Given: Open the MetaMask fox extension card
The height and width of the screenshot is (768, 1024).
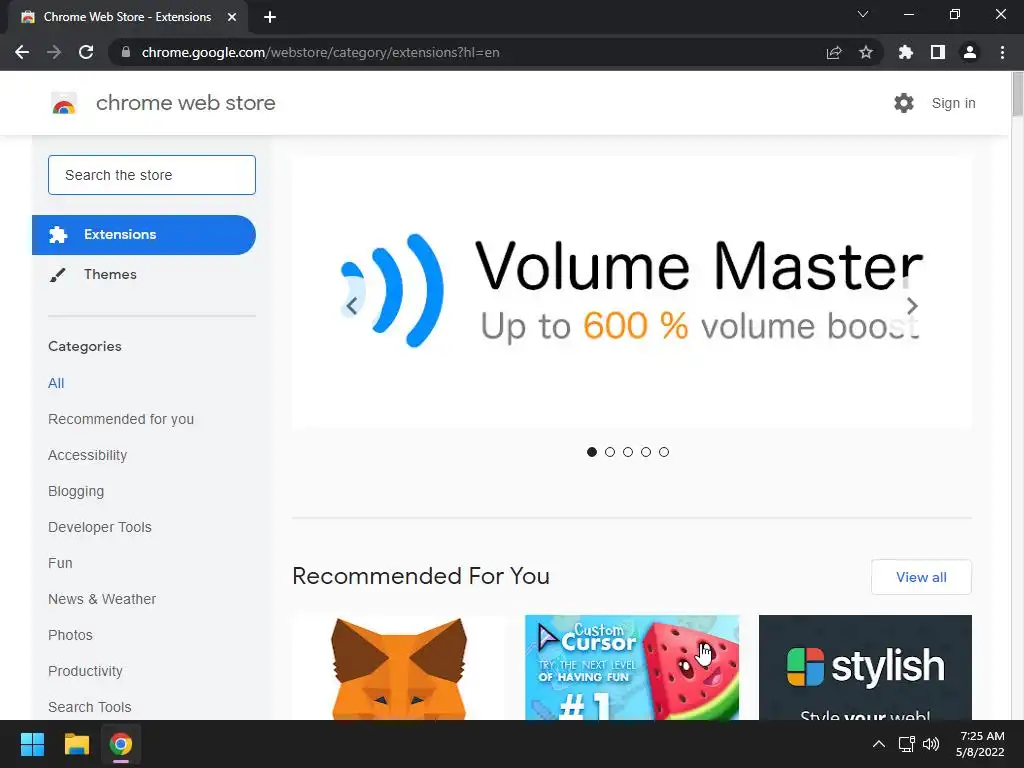Looking at the screenshot, I should tap(399, 667).
